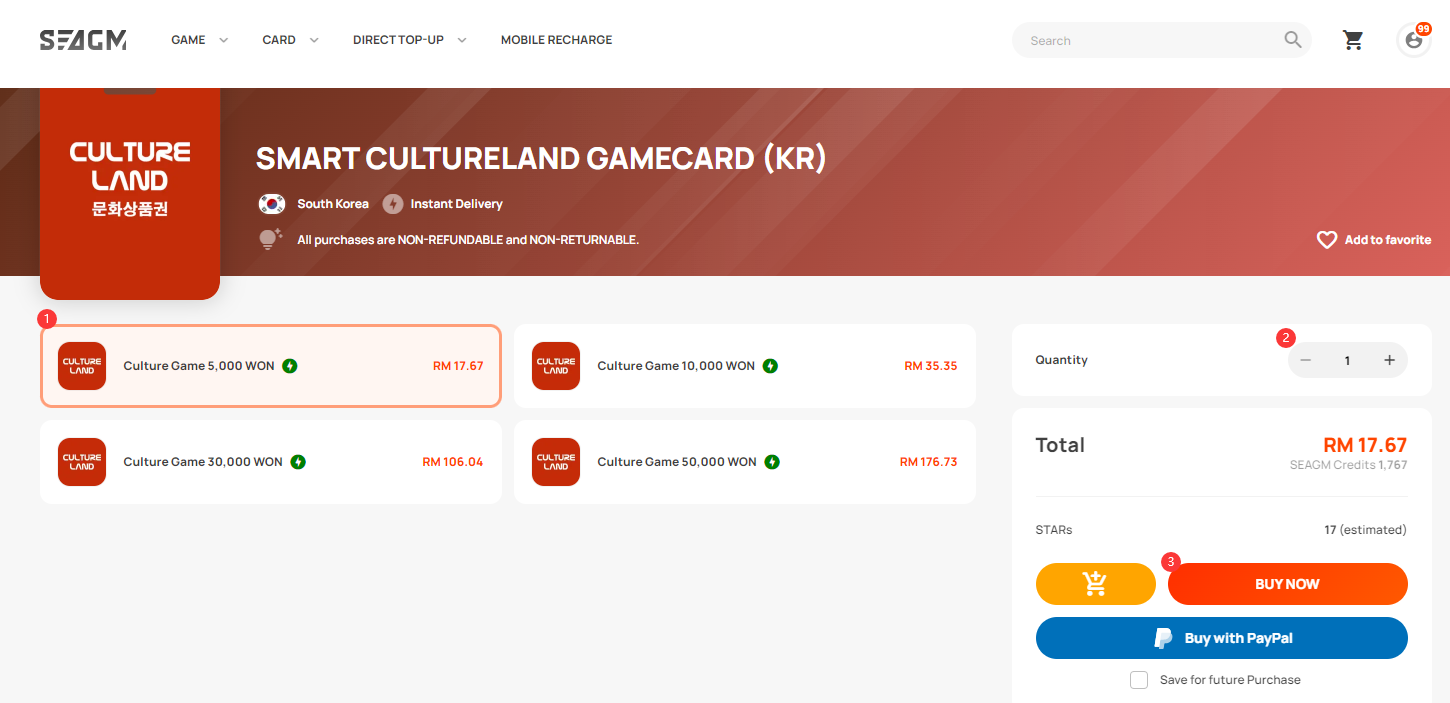Go to SEAGM home logo
The height and width of the screenshot is (703, 1450).
pyautogui.click(x=83, y=40)
